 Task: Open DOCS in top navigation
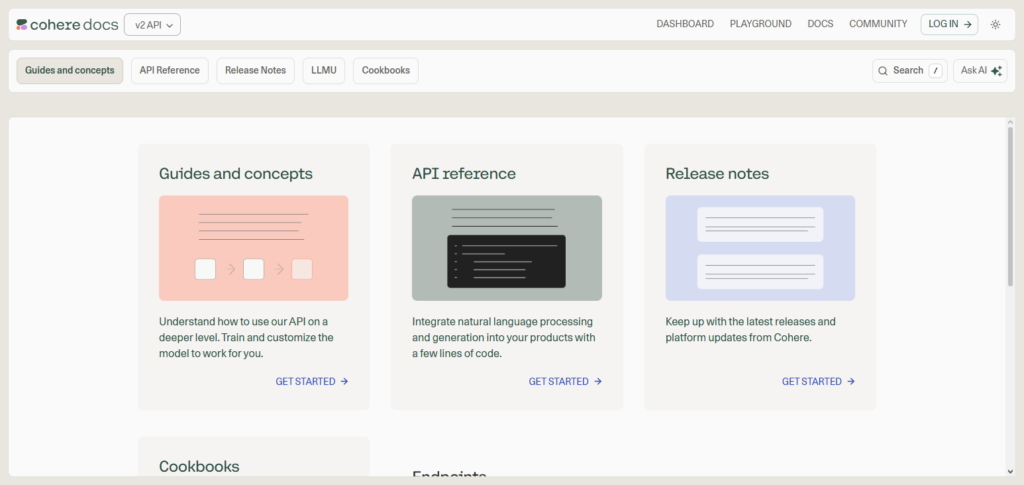tap(820, 24)
